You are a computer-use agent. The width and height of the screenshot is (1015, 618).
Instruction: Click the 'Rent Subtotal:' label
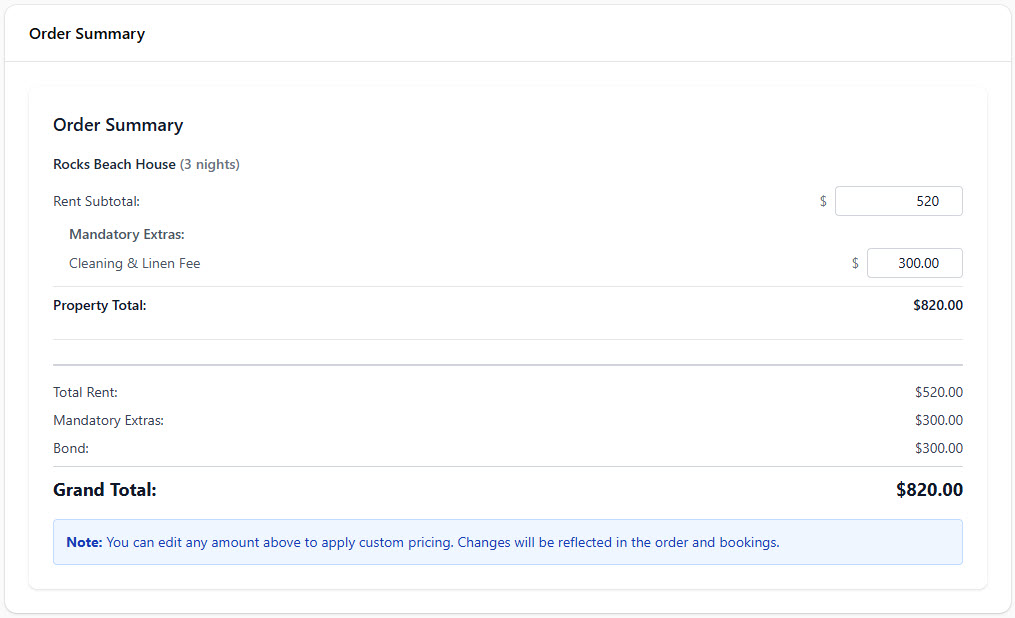tap(96, 201)
